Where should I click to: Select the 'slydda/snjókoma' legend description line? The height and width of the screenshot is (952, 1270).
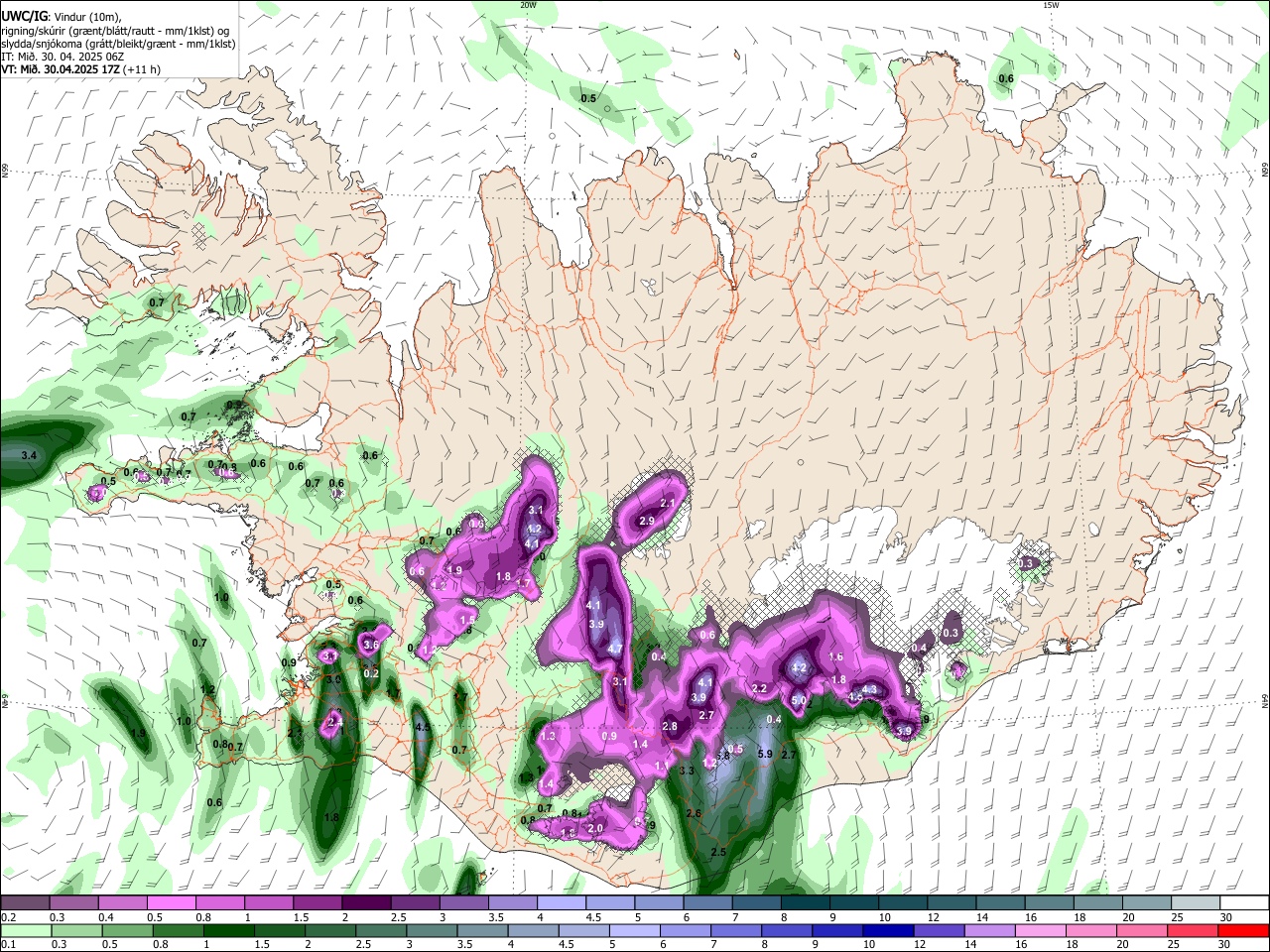coord(118,44)
